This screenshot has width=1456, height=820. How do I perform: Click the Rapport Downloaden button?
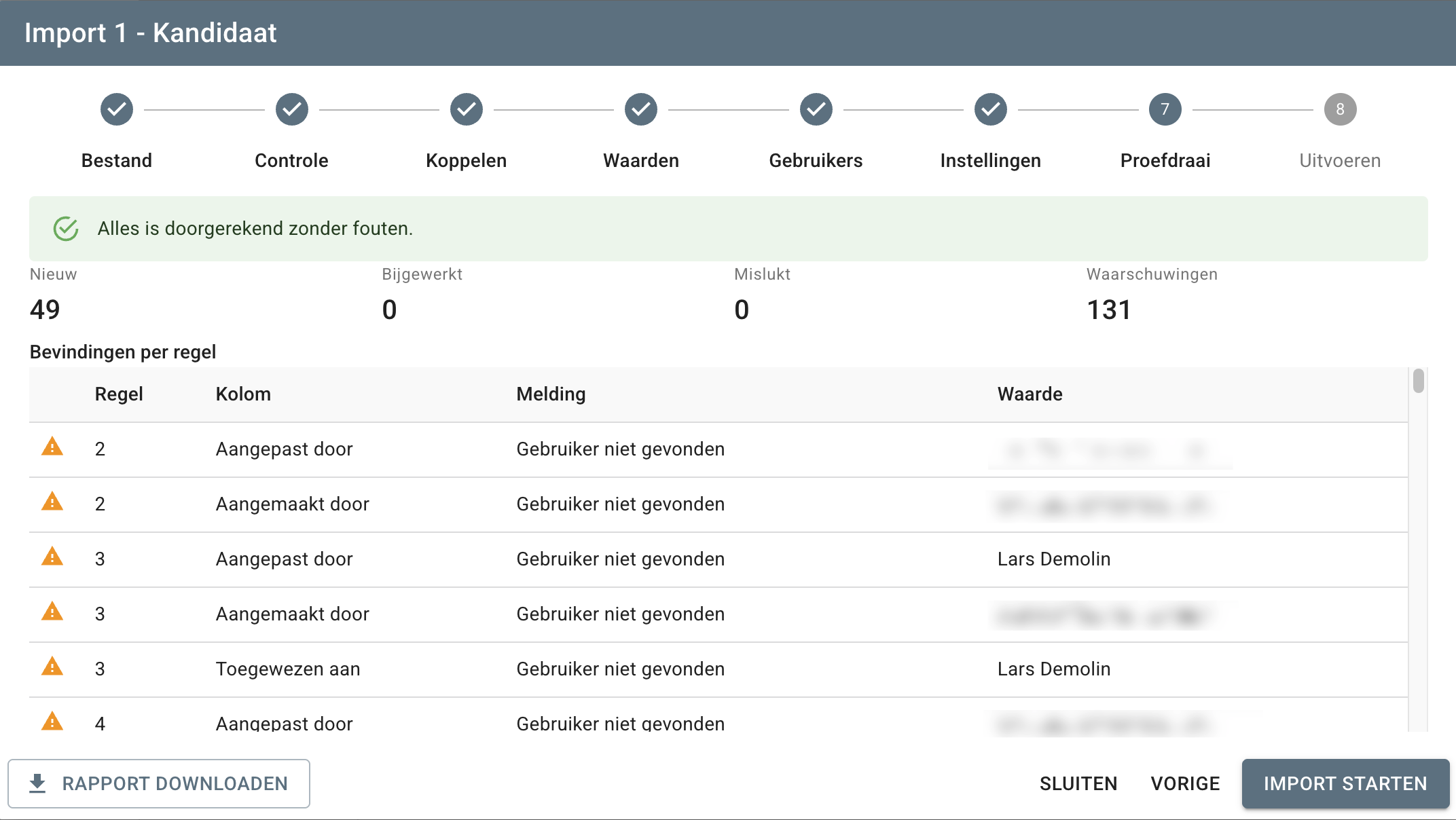159,783
